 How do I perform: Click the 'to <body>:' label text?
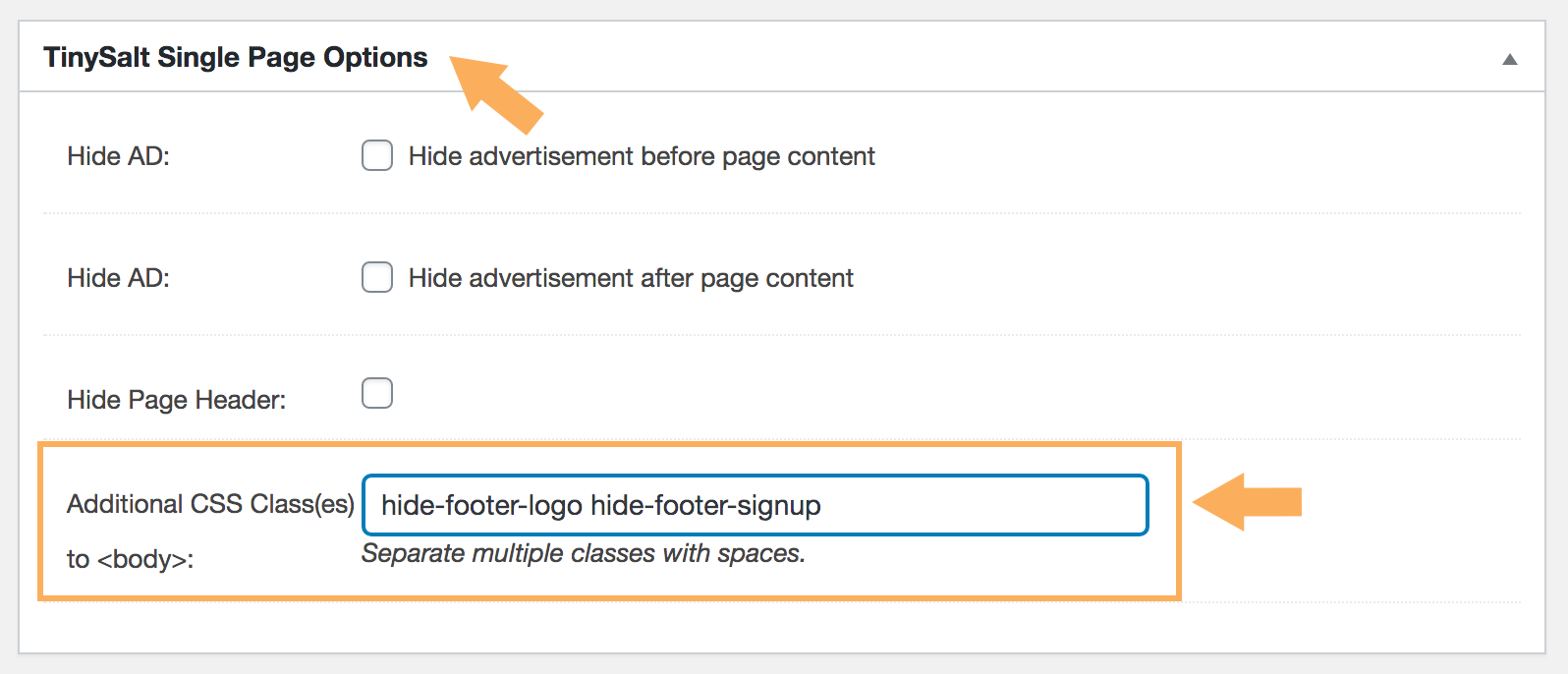coord(130,560)
